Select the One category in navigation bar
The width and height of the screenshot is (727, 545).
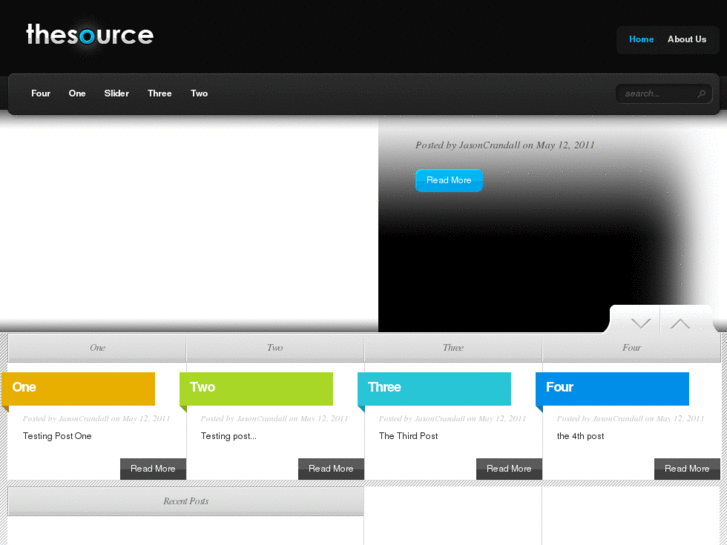point(77,93)
